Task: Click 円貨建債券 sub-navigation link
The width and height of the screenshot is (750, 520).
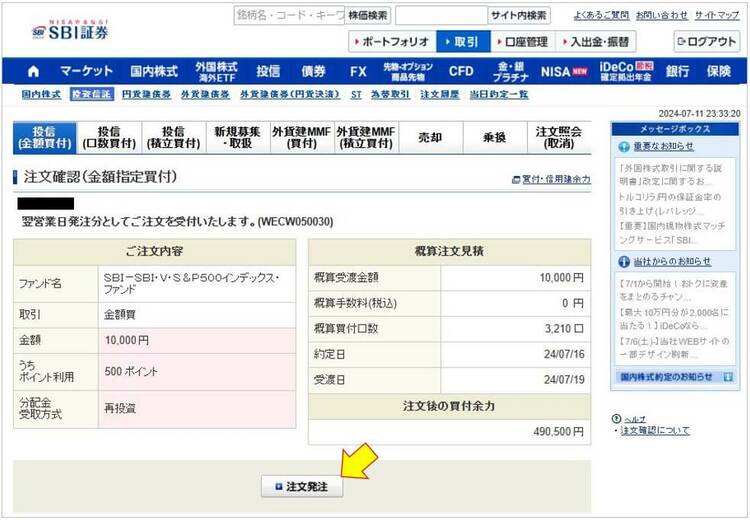Action: (146, 94)
